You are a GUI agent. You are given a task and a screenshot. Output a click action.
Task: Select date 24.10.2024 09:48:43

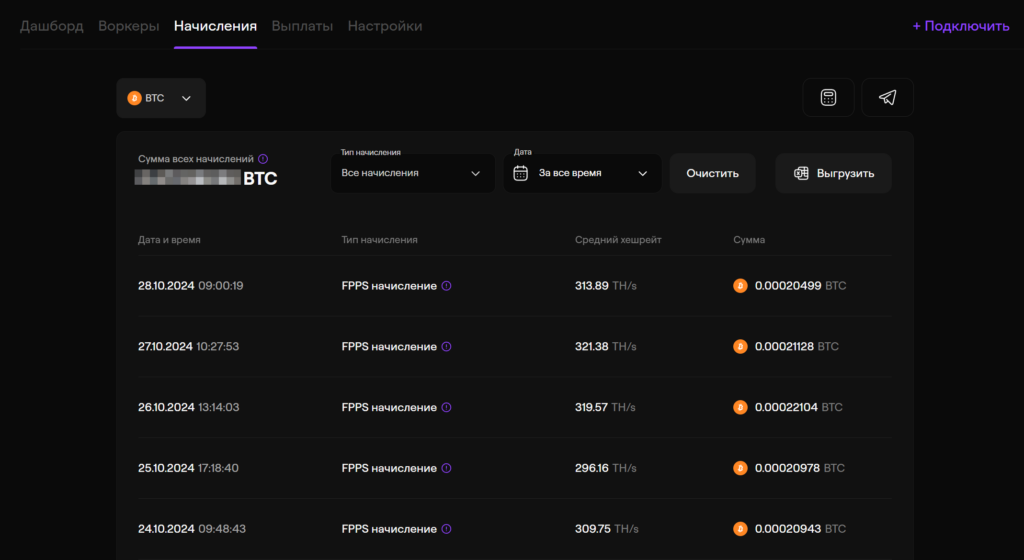[192, 529]
